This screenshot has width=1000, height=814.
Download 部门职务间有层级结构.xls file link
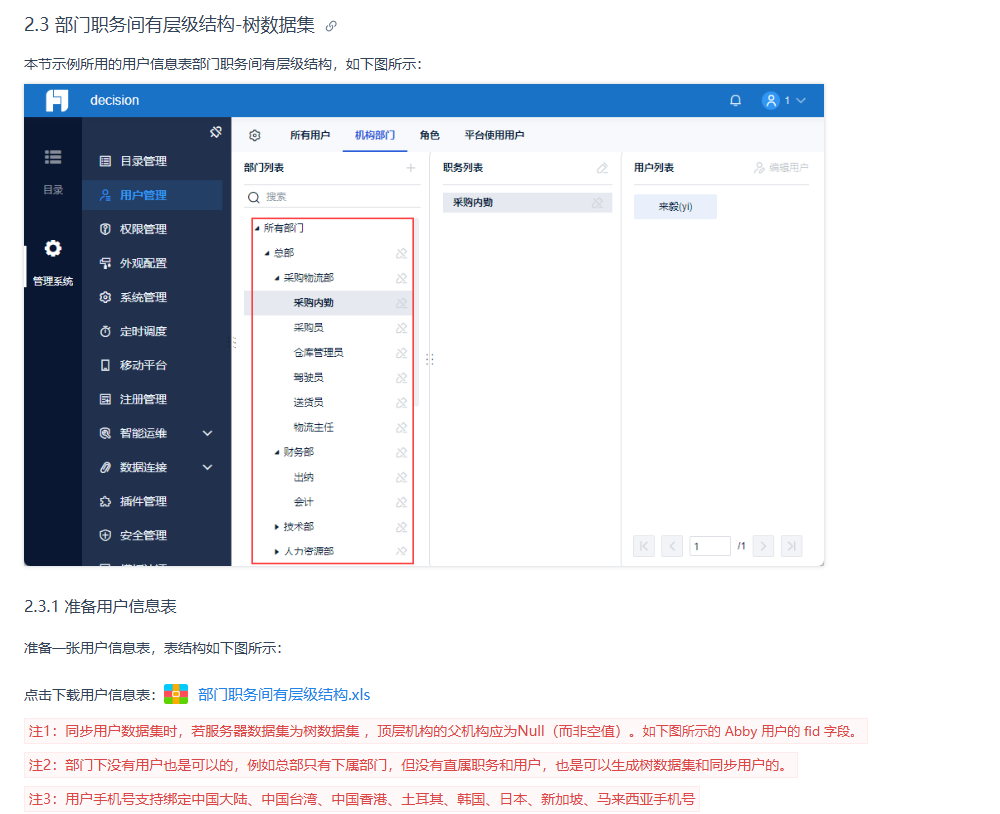click(284, 695)
